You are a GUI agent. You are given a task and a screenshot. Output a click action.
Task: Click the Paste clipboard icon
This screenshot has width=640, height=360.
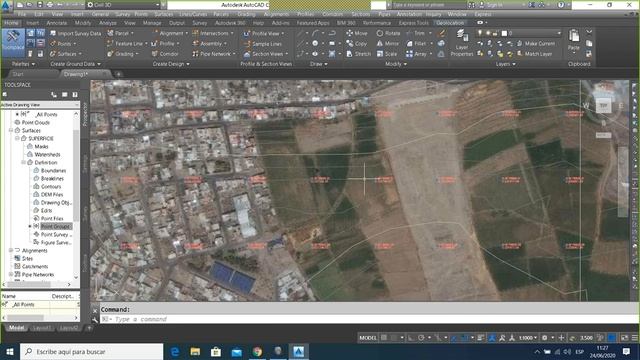pos(574,36)
